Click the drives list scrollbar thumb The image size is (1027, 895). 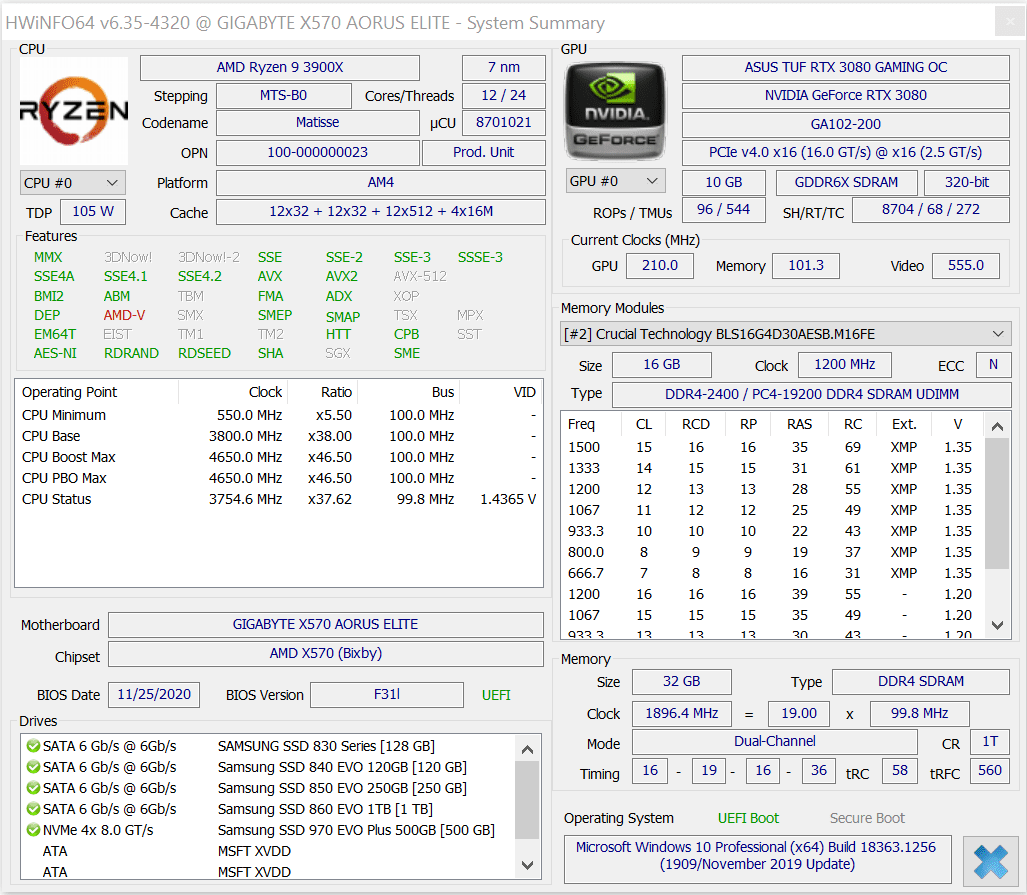(527, 800)
